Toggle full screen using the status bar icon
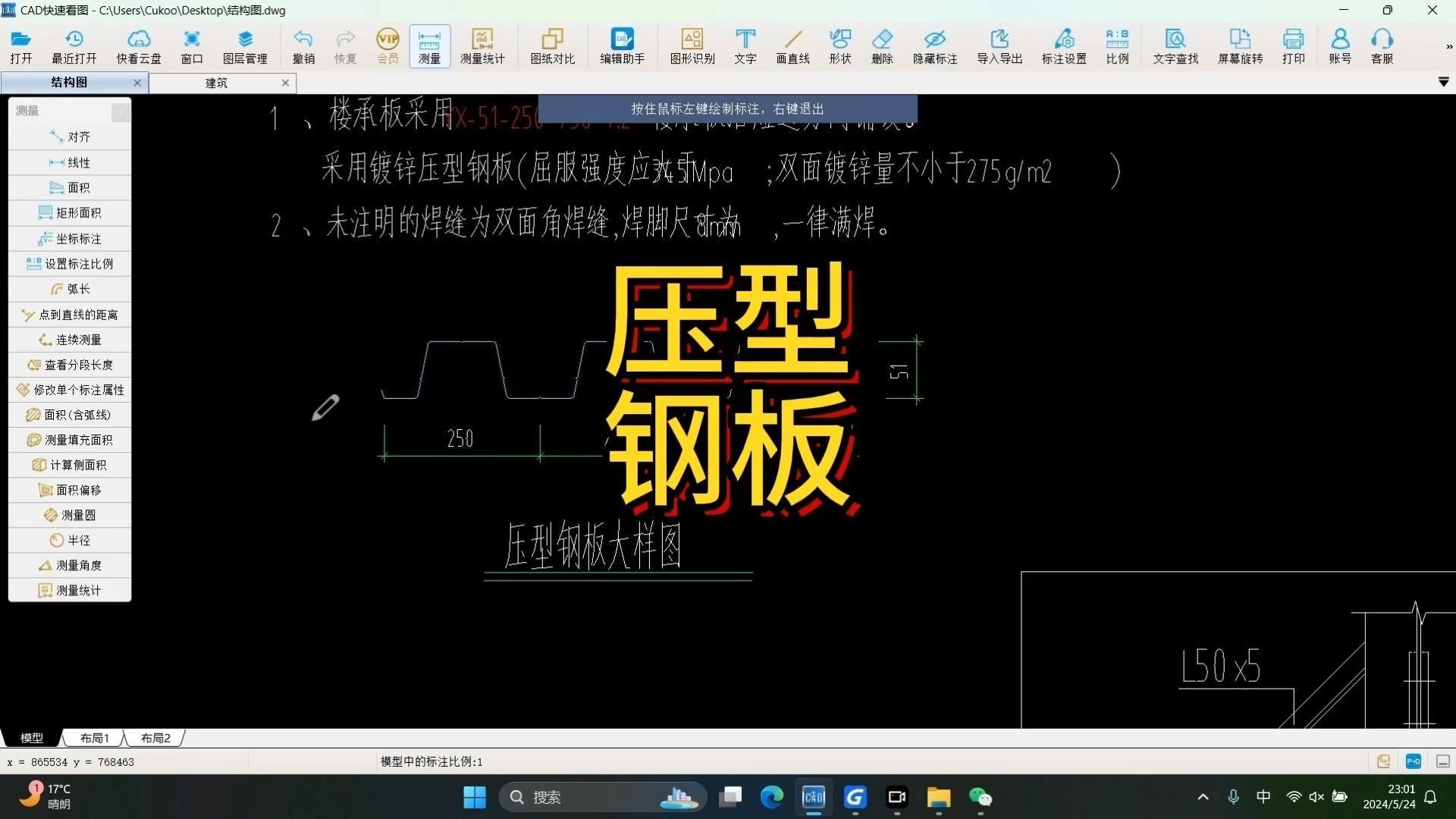The height and width of the screenshot is (819, 1456). [1441, 761]
